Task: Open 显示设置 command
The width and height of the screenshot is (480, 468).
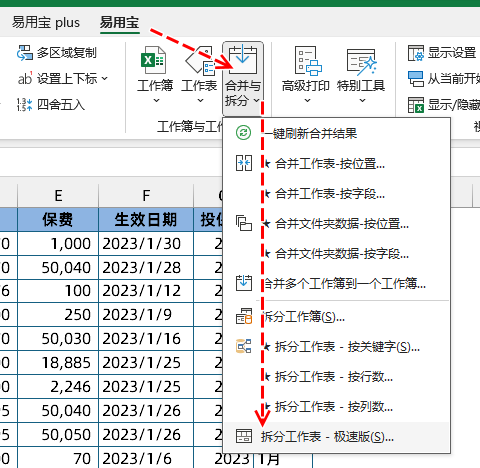Action: [452, 53]
